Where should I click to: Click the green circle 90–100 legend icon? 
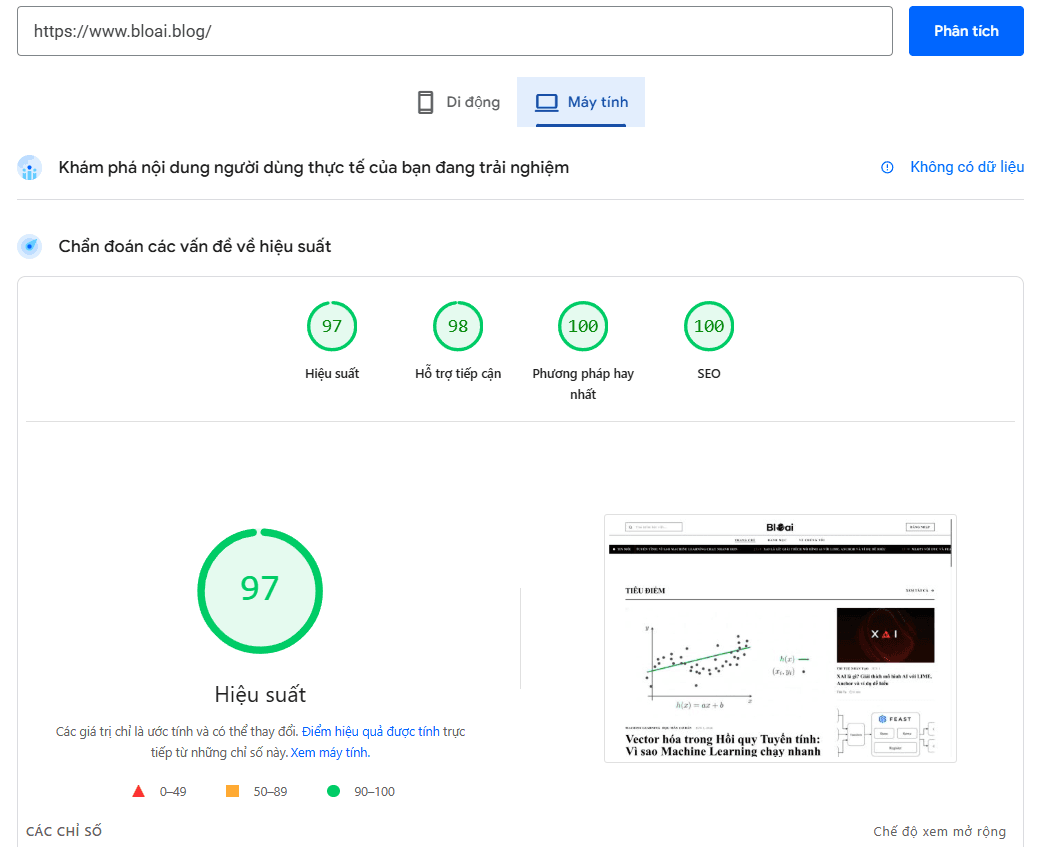click(334, 791)
